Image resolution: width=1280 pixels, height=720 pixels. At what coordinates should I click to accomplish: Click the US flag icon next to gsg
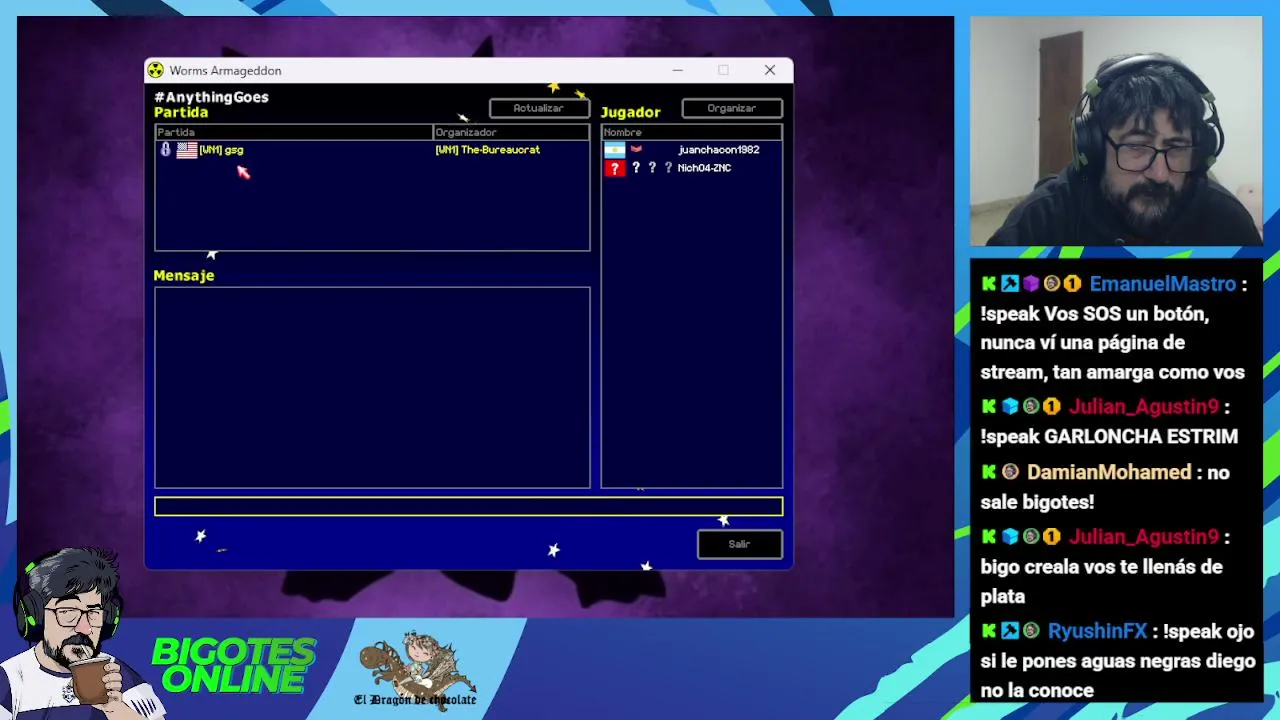pyautogui.click(x=187, y=150)
